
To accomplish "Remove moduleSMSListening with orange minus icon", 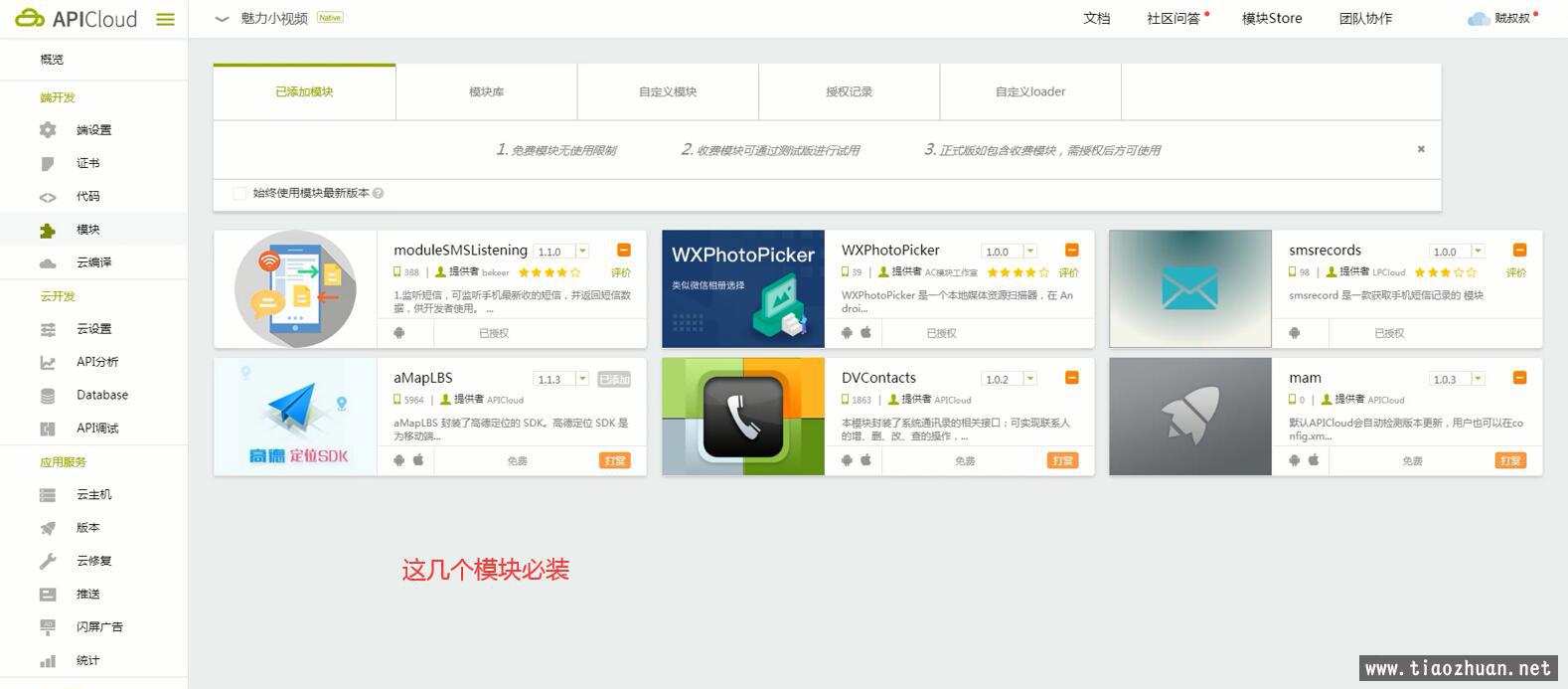I will [x=624, y=251].
